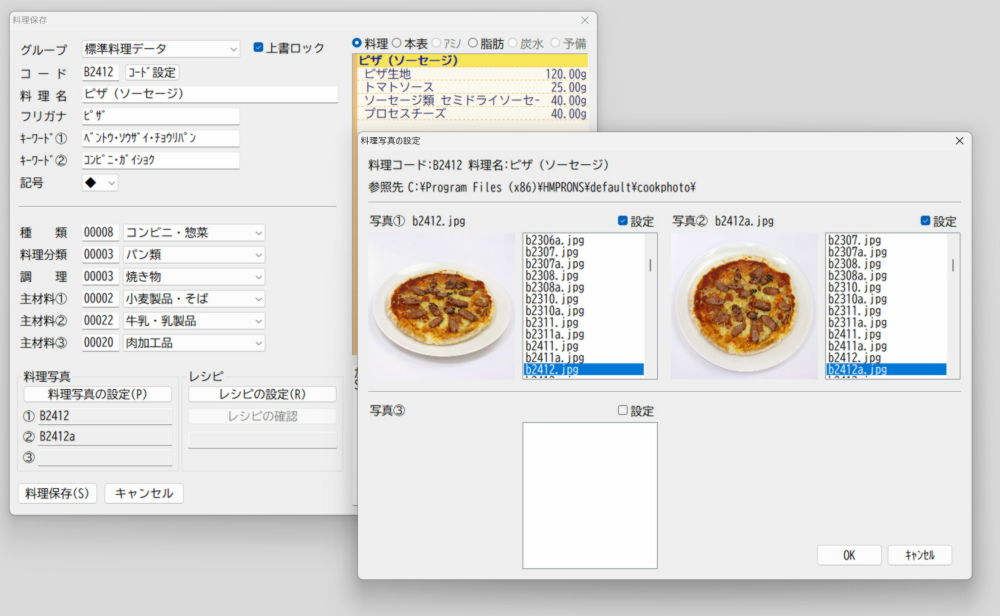The image size is (1000, 616).
Task: Click the 種類 code field 00008
Action: [100, 233]
